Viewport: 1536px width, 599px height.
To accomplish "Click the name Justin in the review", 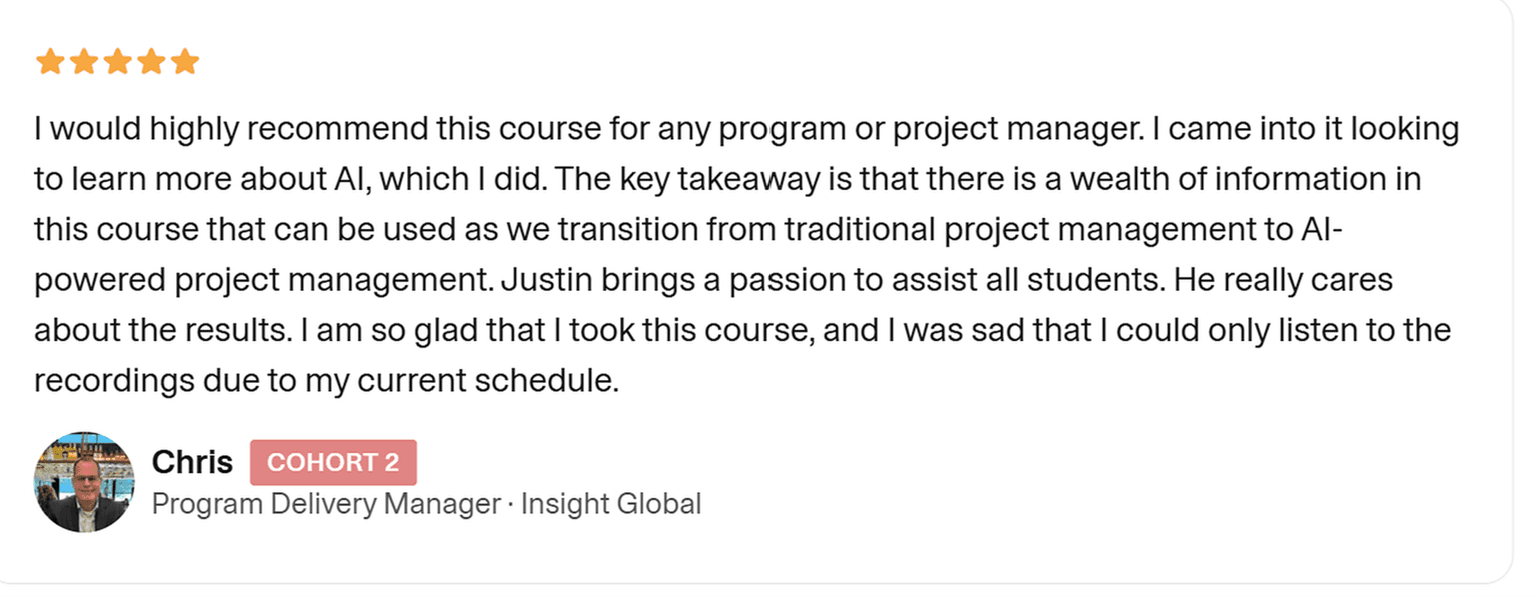I will pos(543,281).
